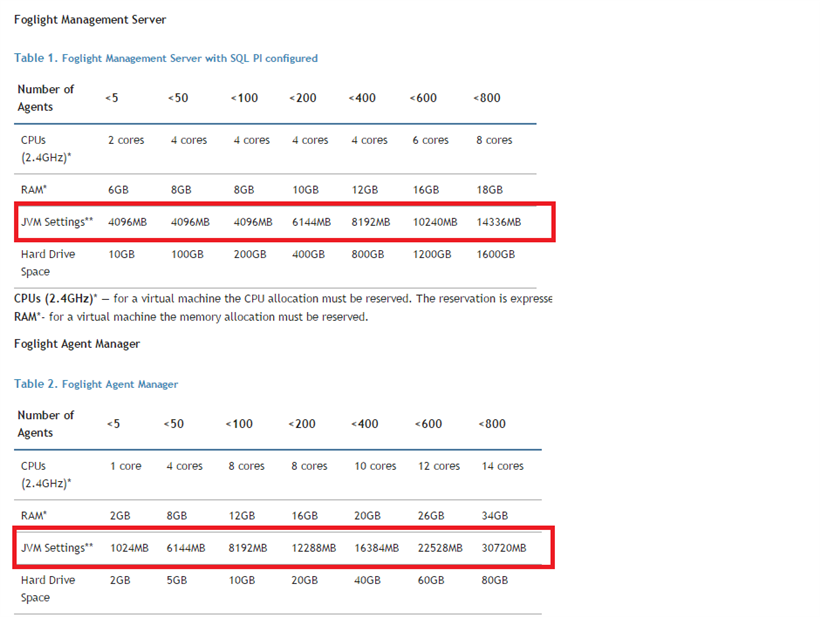Click the "22528MB" JVM setting
Image resolution: width=820 pixels, height=617 pixels.
(x=440, y=548)
